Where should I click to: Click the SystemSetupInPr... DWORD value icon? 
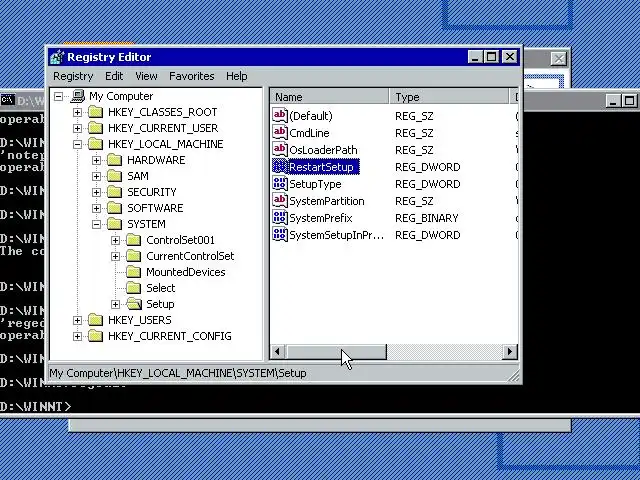tap(280, 235)
